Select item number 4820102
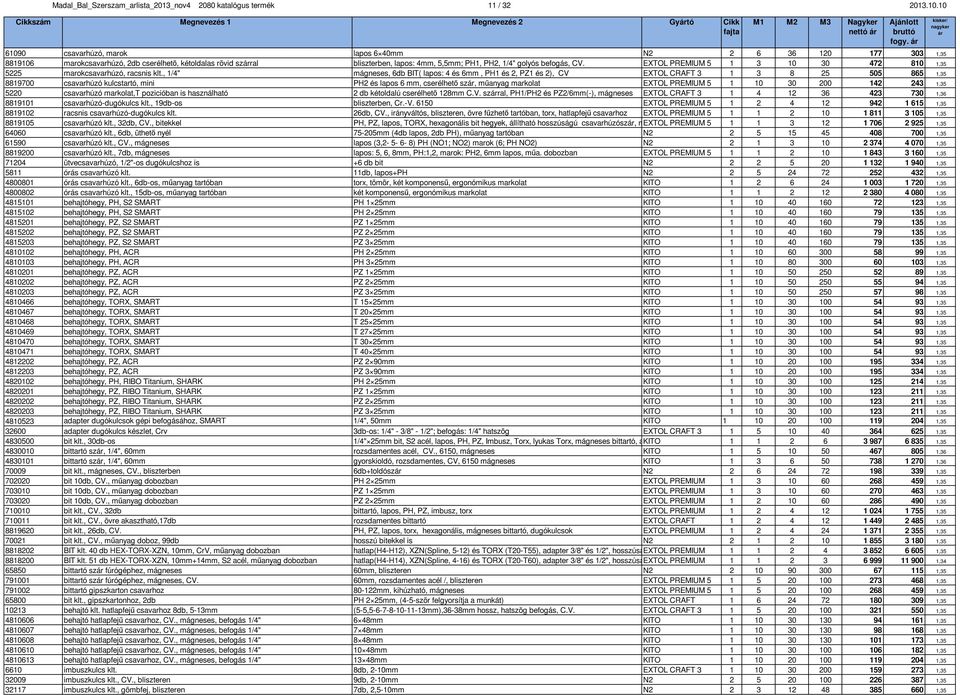Image resolution: width=960 pixels, height=695 pixels. click(x=20, y=381)
